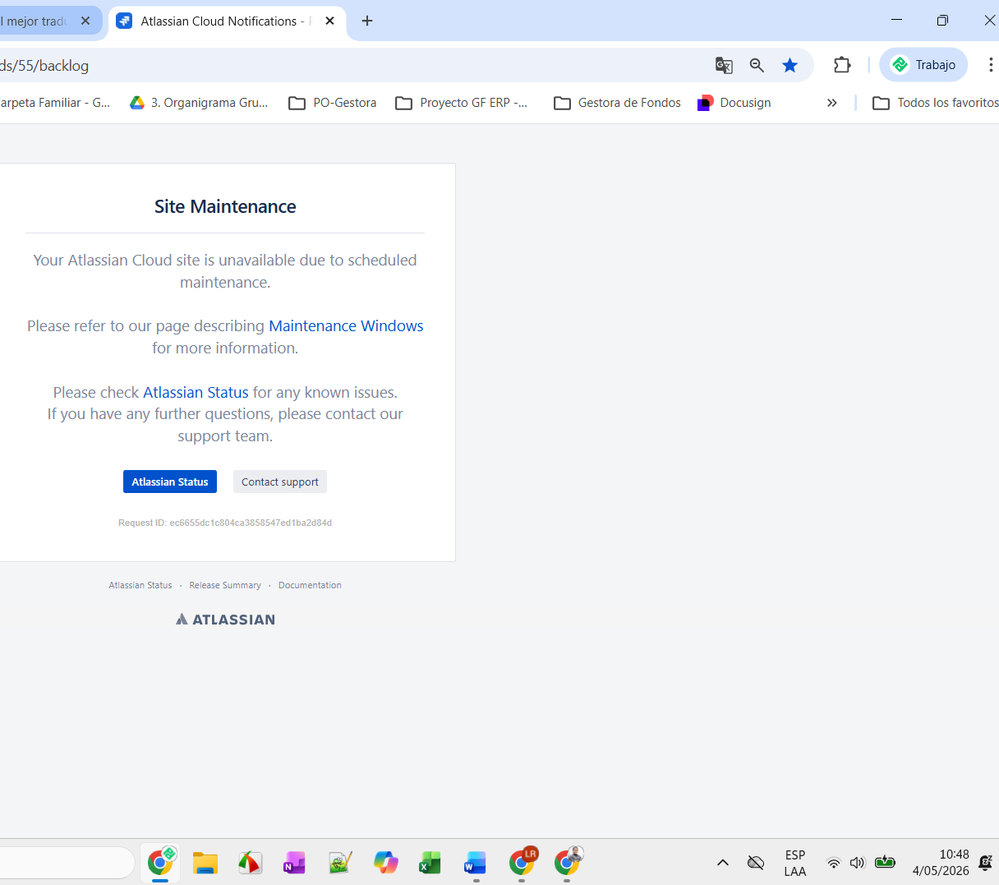The height and width of the screenshot is (885, 999).
Task: Click the battery status tray icon
Action: click(x=885, y=863)
